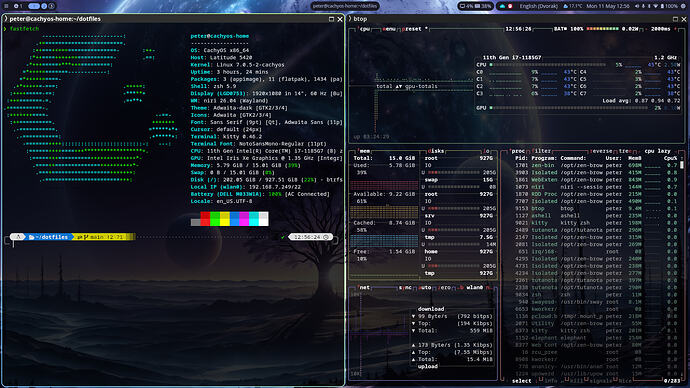Select the WebExten process row
Image resolution: width=690 pixels, height=388 pixels.
point(596,179)
